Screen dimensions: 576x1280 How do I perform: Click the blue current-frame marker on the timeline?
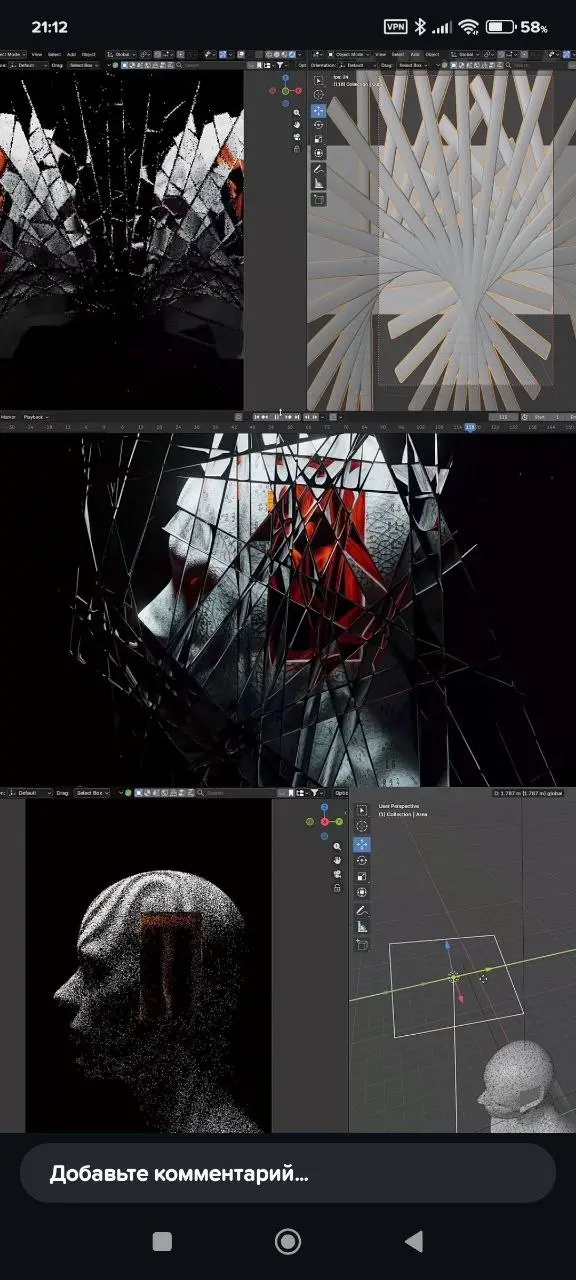(469, 427)
